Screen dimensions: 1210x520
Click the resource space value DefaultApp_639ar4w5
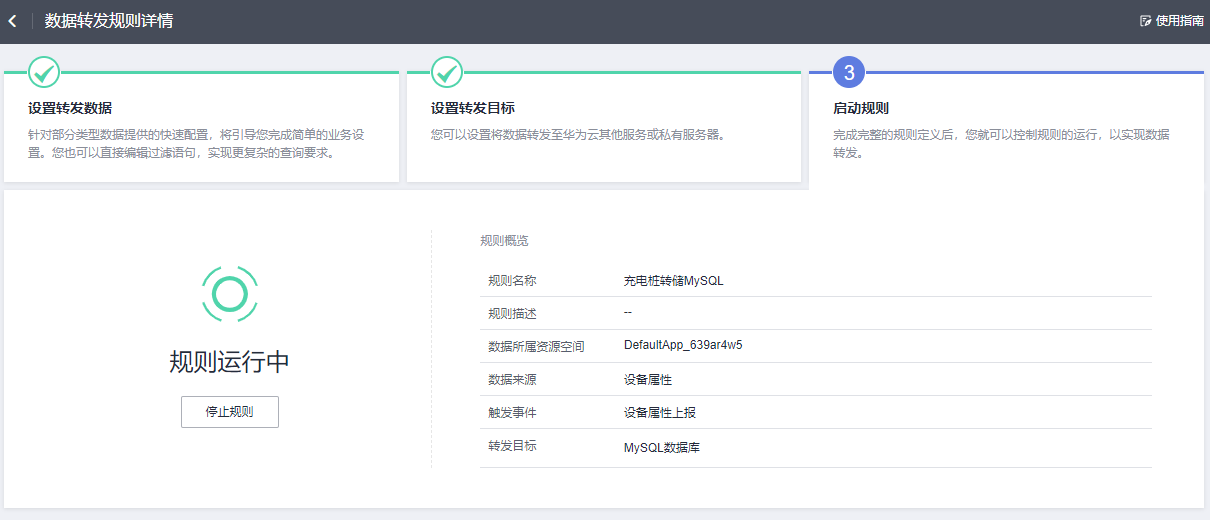pos(683,345)
